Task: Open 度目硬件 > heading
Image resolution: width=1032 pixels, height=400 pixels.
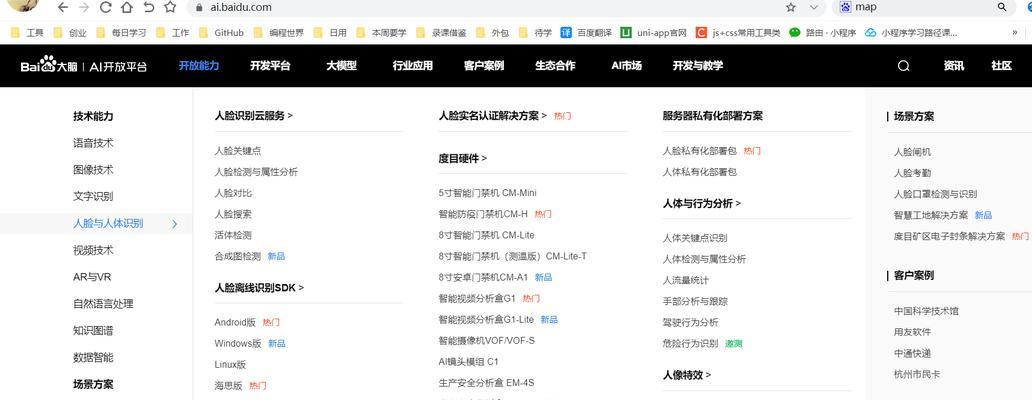Action: 463,159
